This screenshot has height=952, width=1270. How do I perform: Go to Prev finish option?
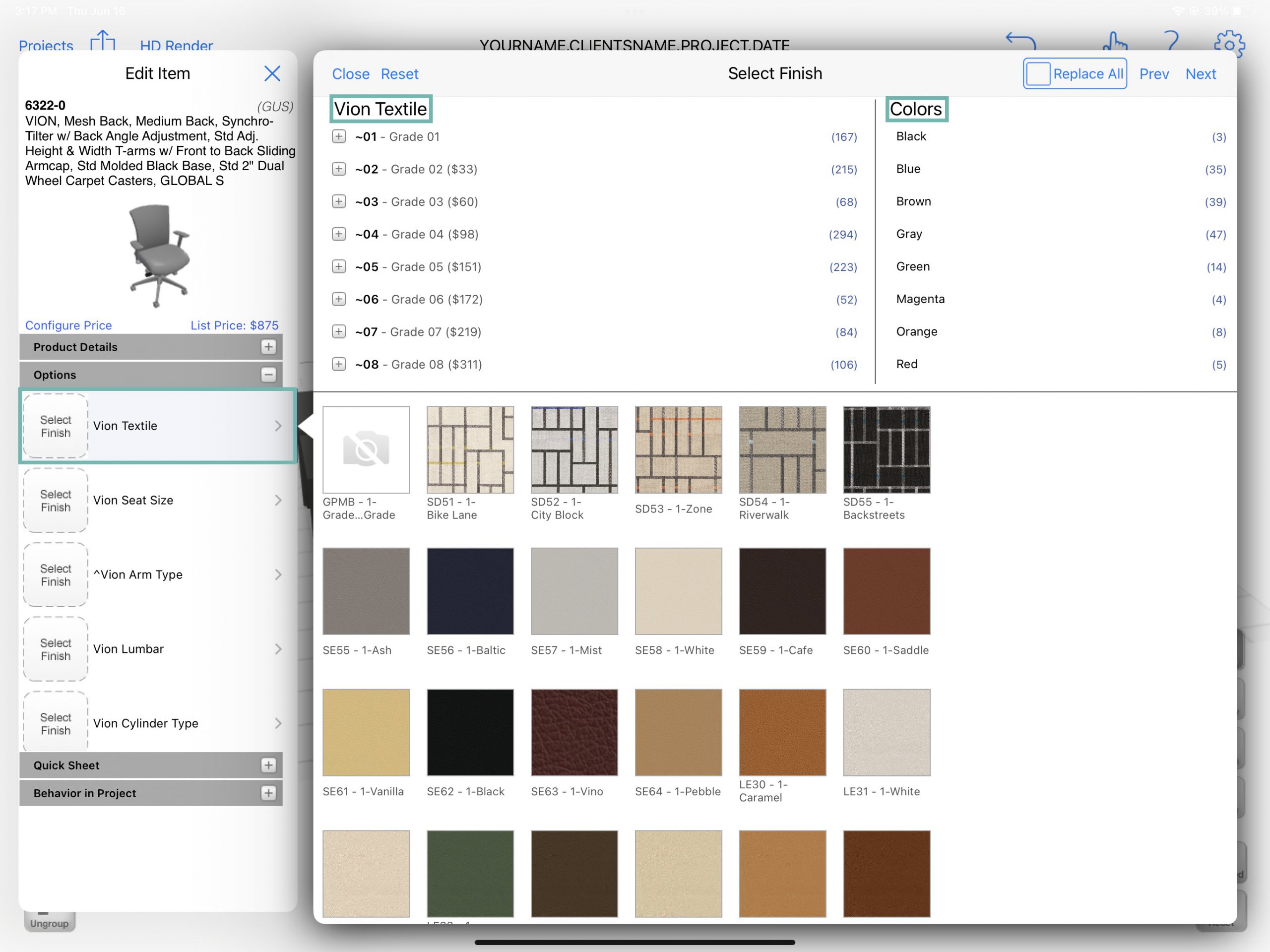[x=1154, y=74]
